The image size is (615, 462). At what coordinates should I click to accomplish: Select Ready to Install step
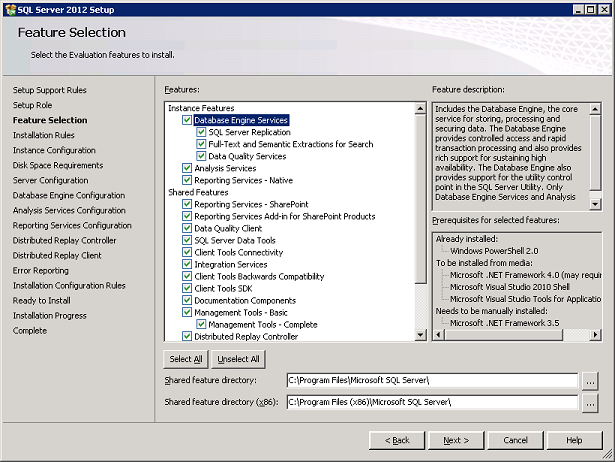42,301
